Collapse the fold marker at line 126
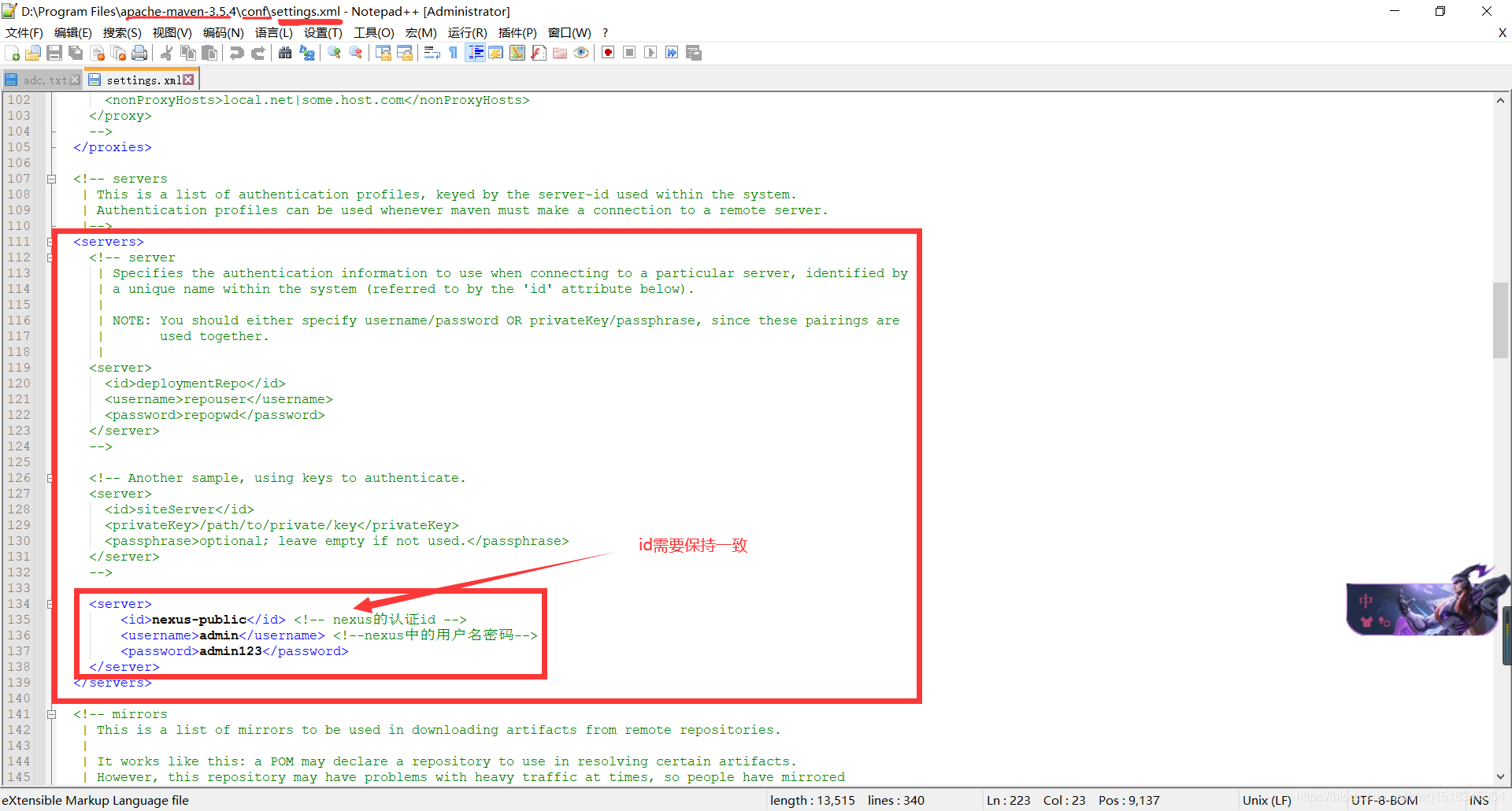This screenshot has height=811, width=1512. pyautogui.click(x=52, y=478)
